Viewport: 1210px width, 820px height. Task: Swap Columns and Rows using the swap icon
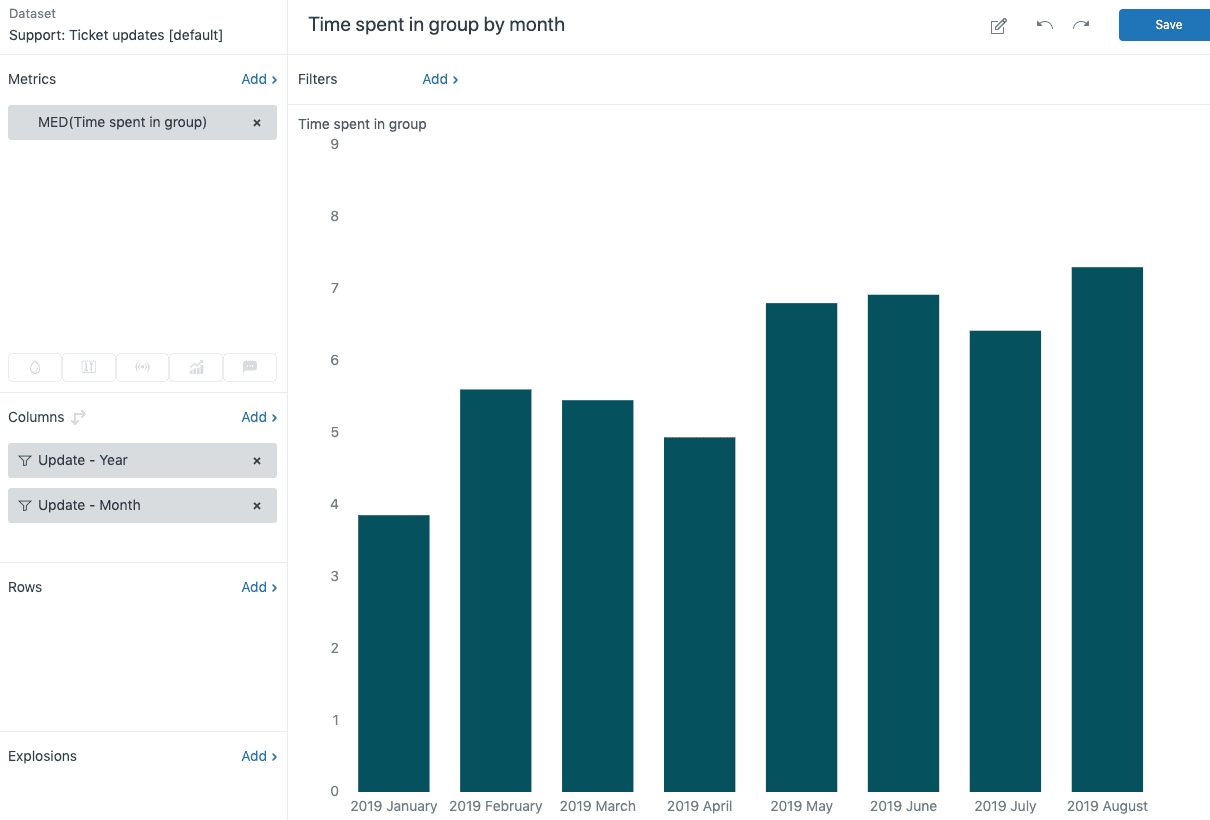[x=77, y=417]
